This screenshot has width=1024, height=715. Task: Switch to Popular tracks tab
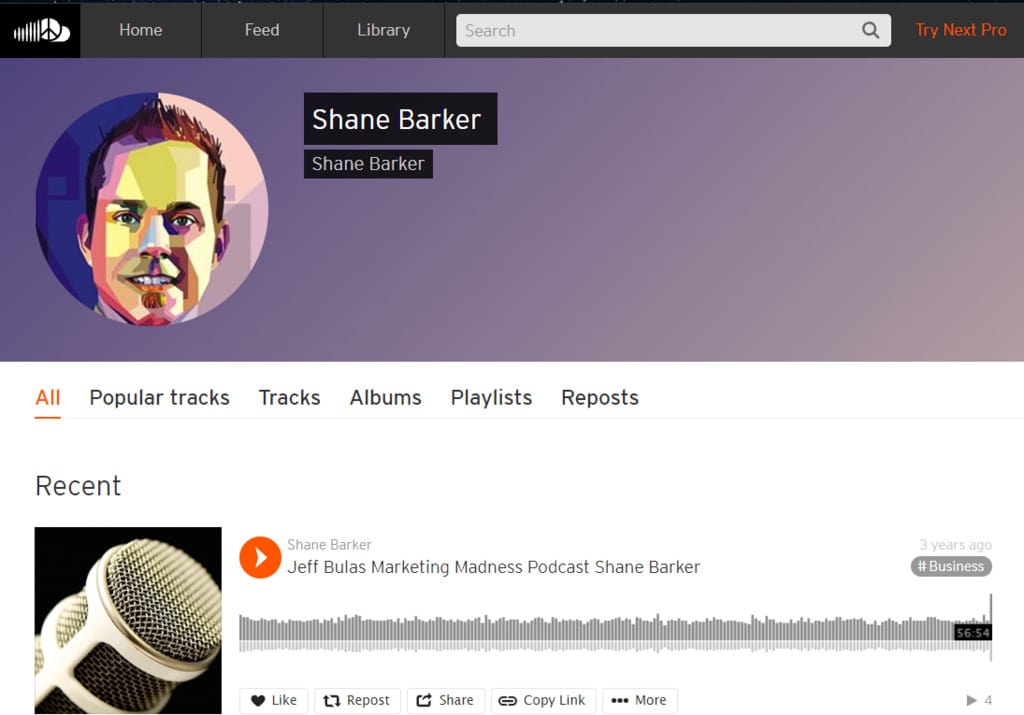point(159,398)
